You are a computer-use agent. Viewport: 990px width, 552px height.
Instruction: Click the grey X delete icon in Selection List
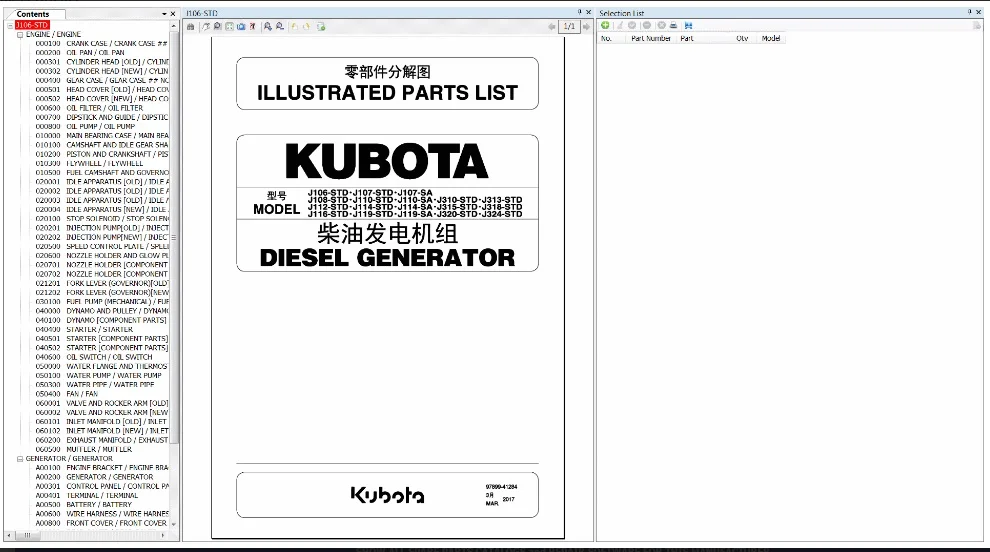point(661,25)
